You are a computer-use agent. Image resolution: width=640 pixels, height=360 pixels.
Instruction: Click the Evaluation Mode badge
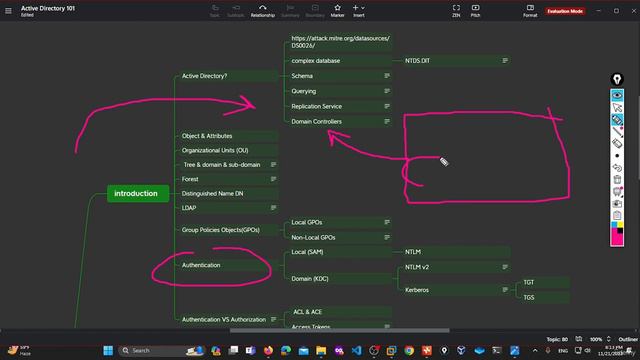[565, 11]
